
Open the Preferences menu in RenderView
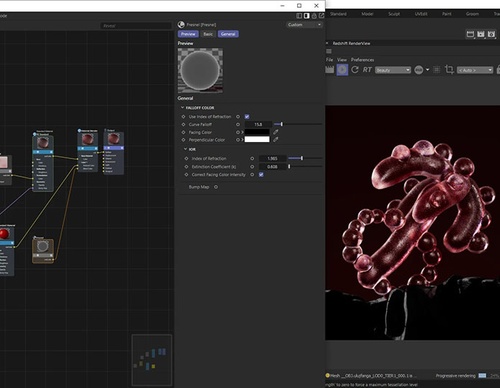point(362,60)
